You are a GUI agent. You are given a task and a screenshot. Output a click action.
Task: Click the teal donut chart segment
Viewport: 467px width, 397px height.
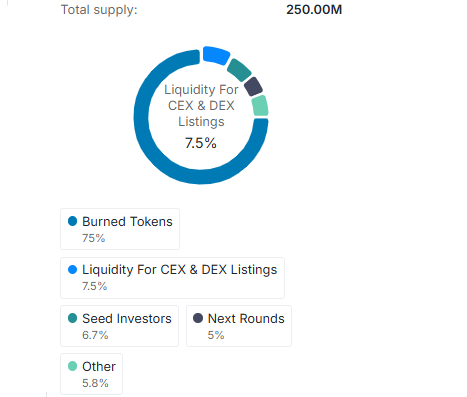pos(239,70)
